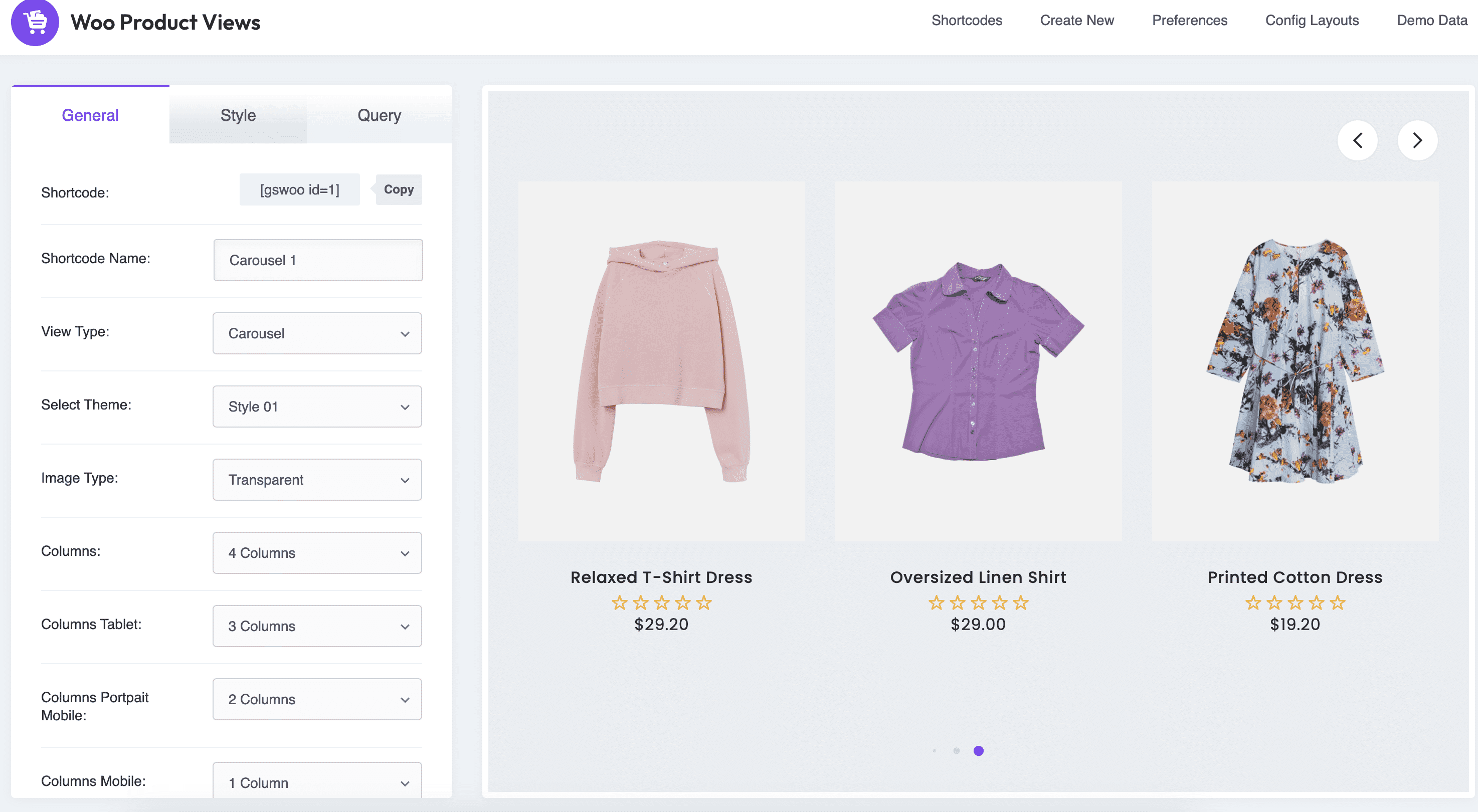Viewport: 1478px width, 812px height.
Task: Open Config Layouts in top navigation
Action: (x=1312, y=21)
